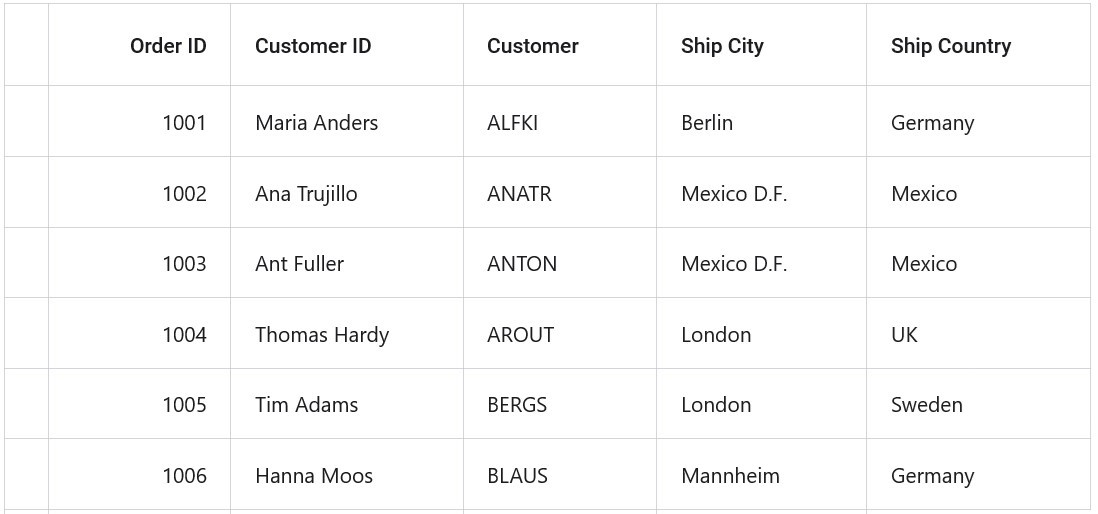Select the Sweden ship country cell
The height and width of the screenshot is (514, 1098).
pos(926,405)
